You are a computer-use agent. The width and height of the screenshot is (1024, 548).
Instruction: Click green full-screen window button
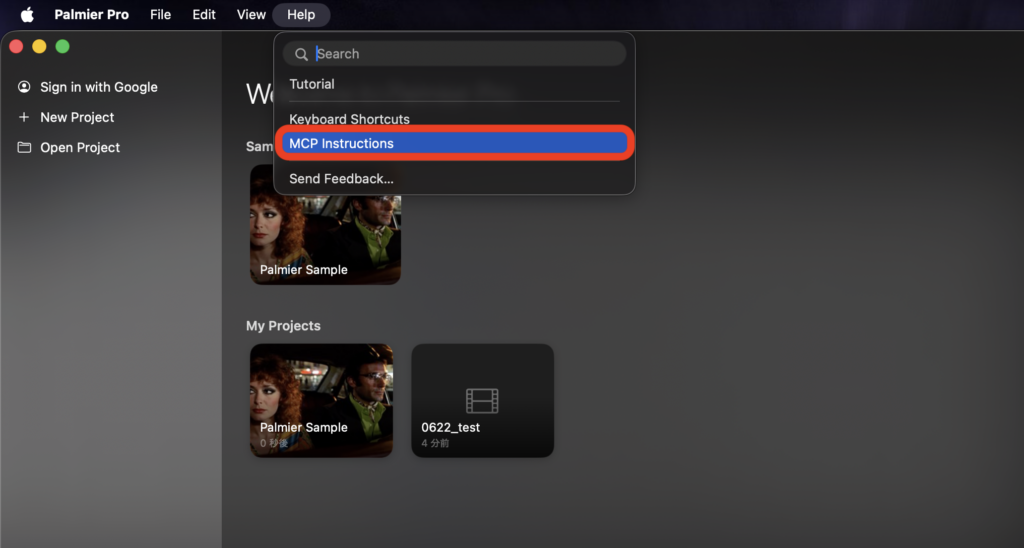[x=63, y=46]
